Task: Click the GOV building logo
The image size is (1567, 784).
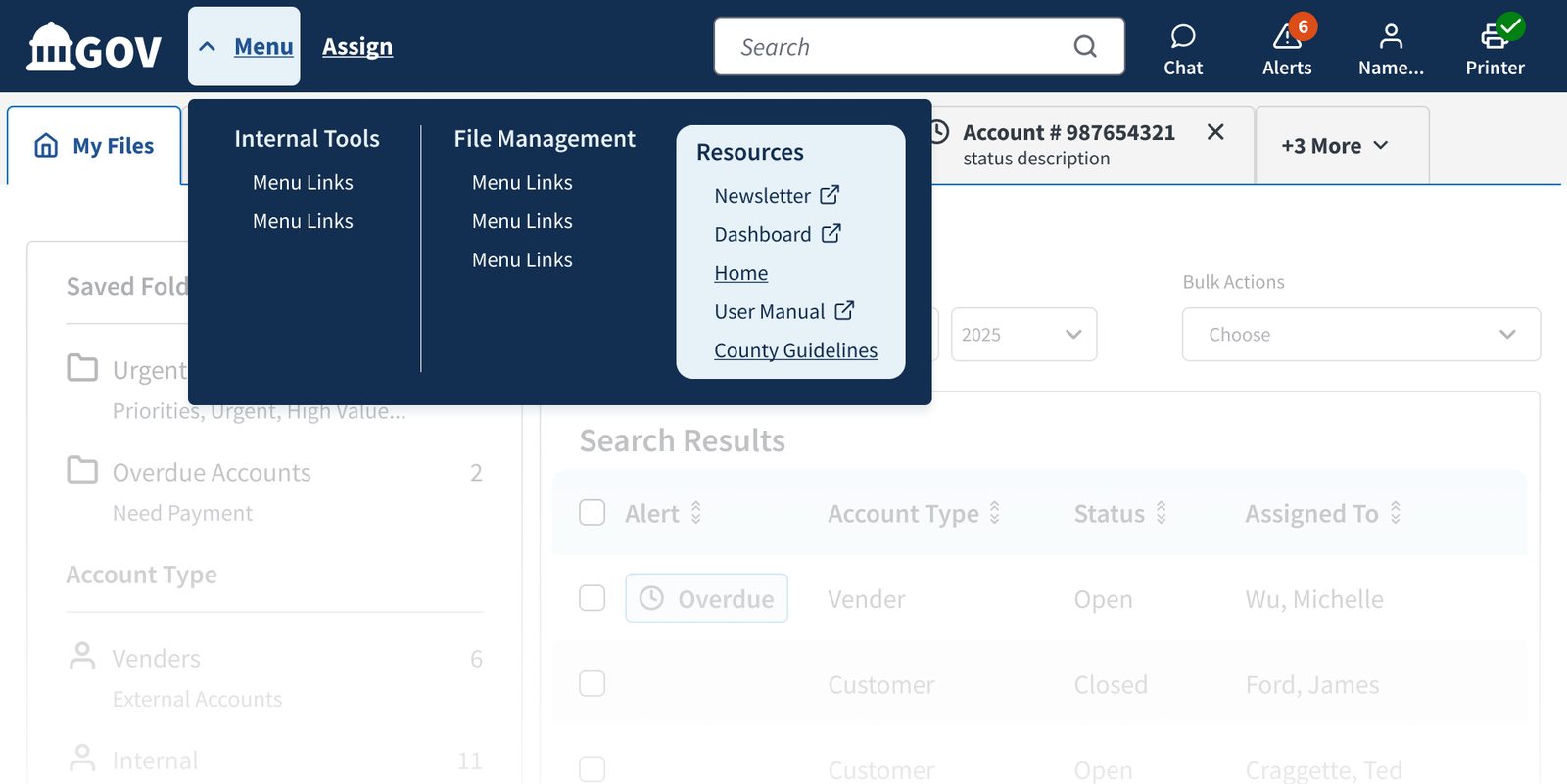Action: pos(94,47)
